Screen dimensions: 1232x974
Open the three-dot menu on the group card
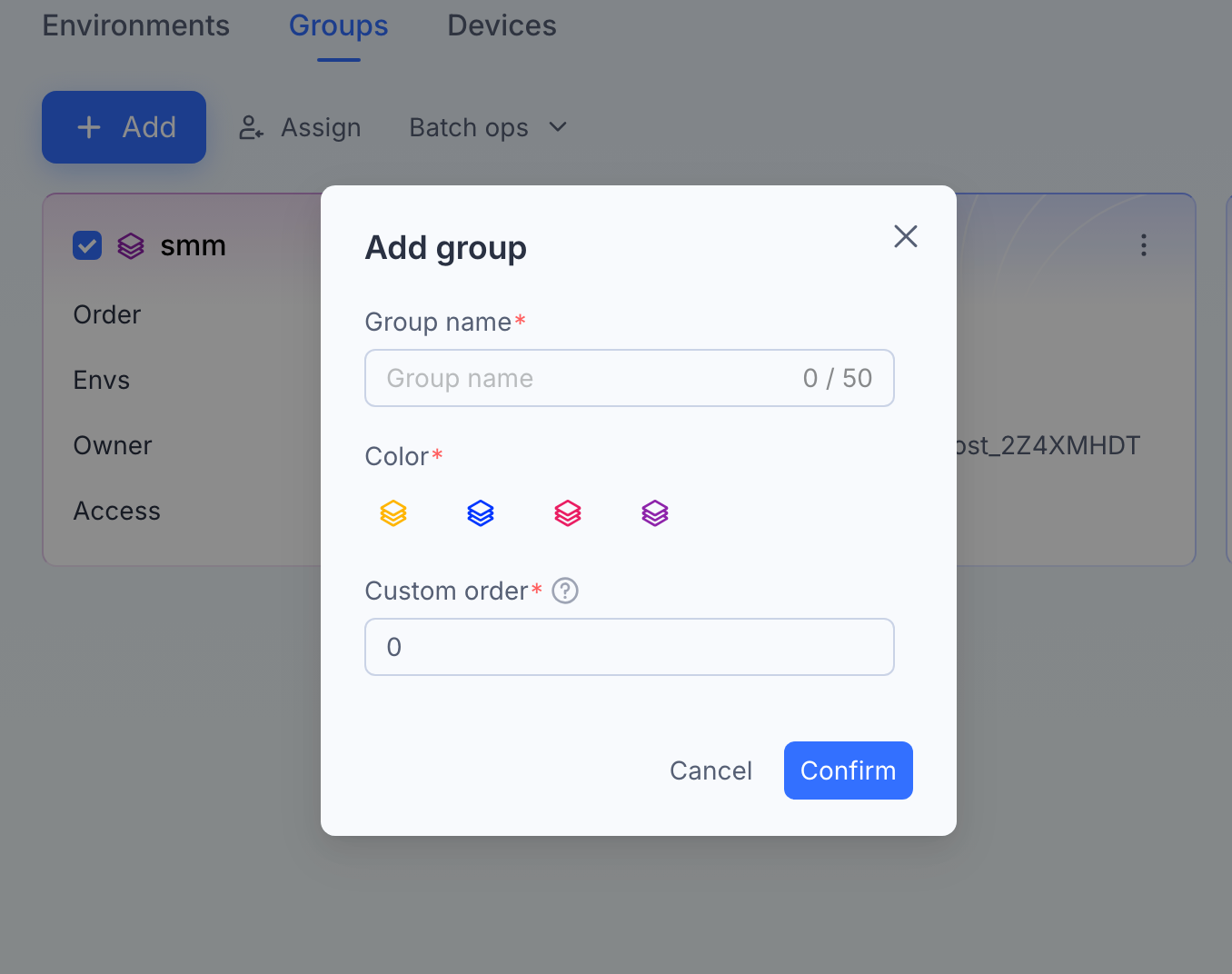[x=1144, y=245]
